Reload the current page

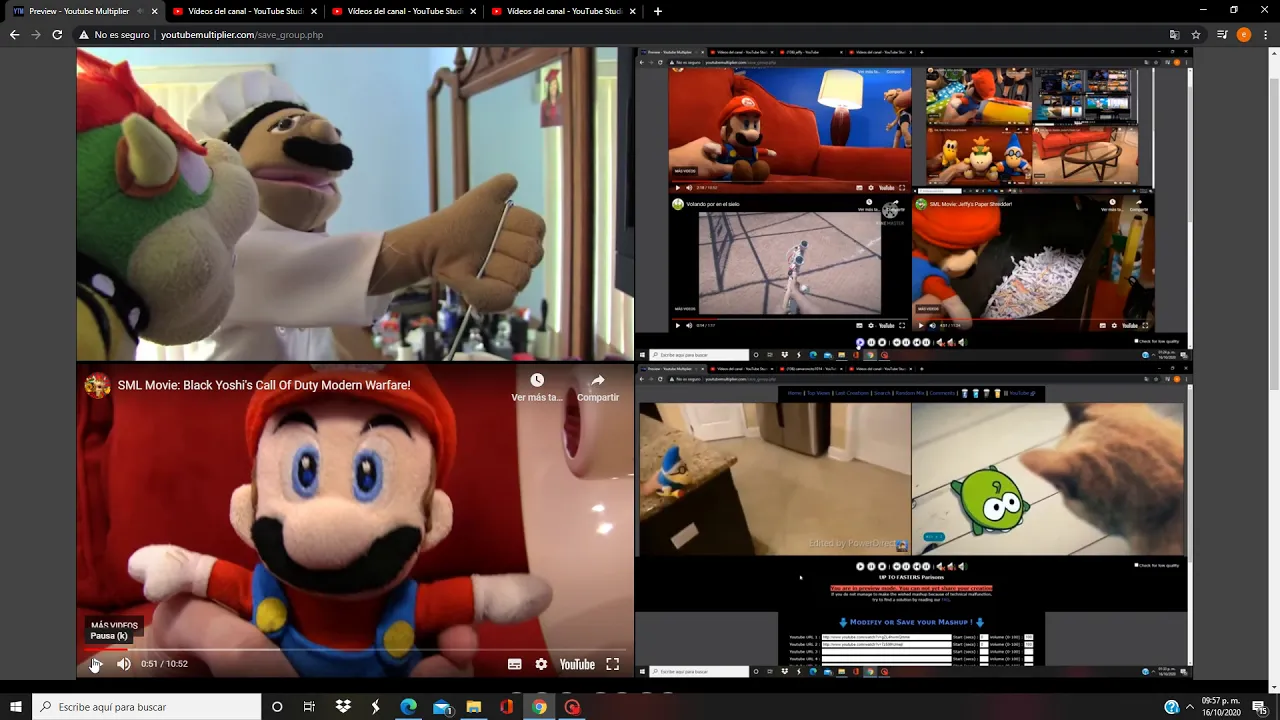[57, 34]
